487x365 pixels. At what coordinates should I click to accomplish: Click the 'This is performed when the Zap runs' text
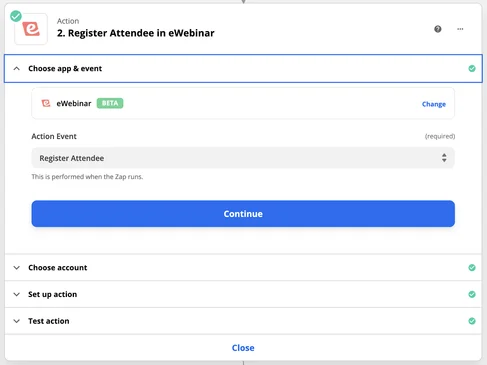87,177
